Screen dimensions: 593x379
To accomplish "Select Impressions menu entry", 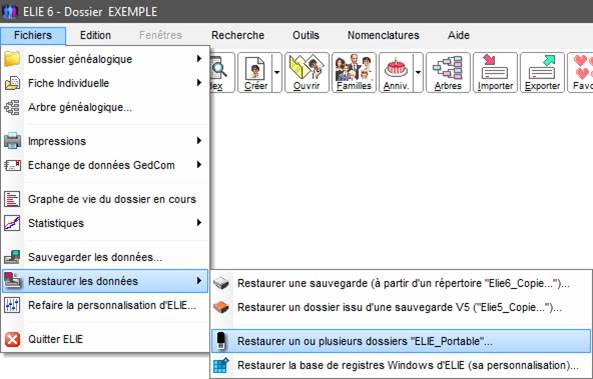I will pos(105,141).
